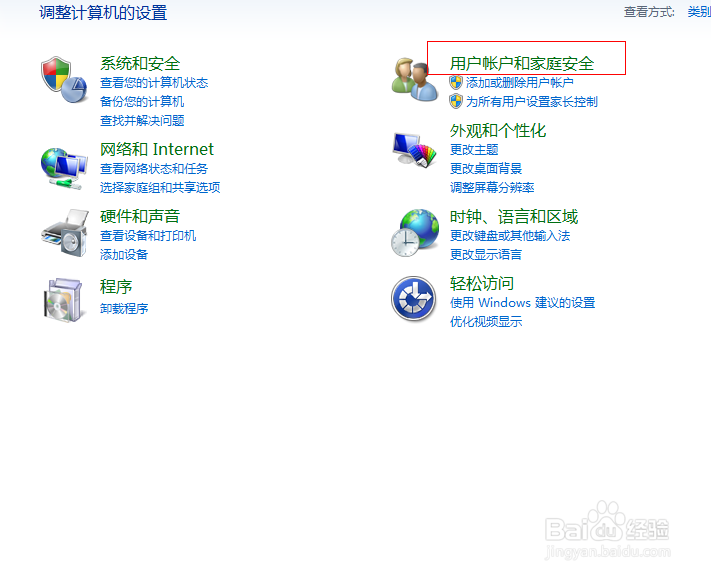
Task: Click the shield icon beside 为所有用户设置家长控制
Action: point(456,102)
